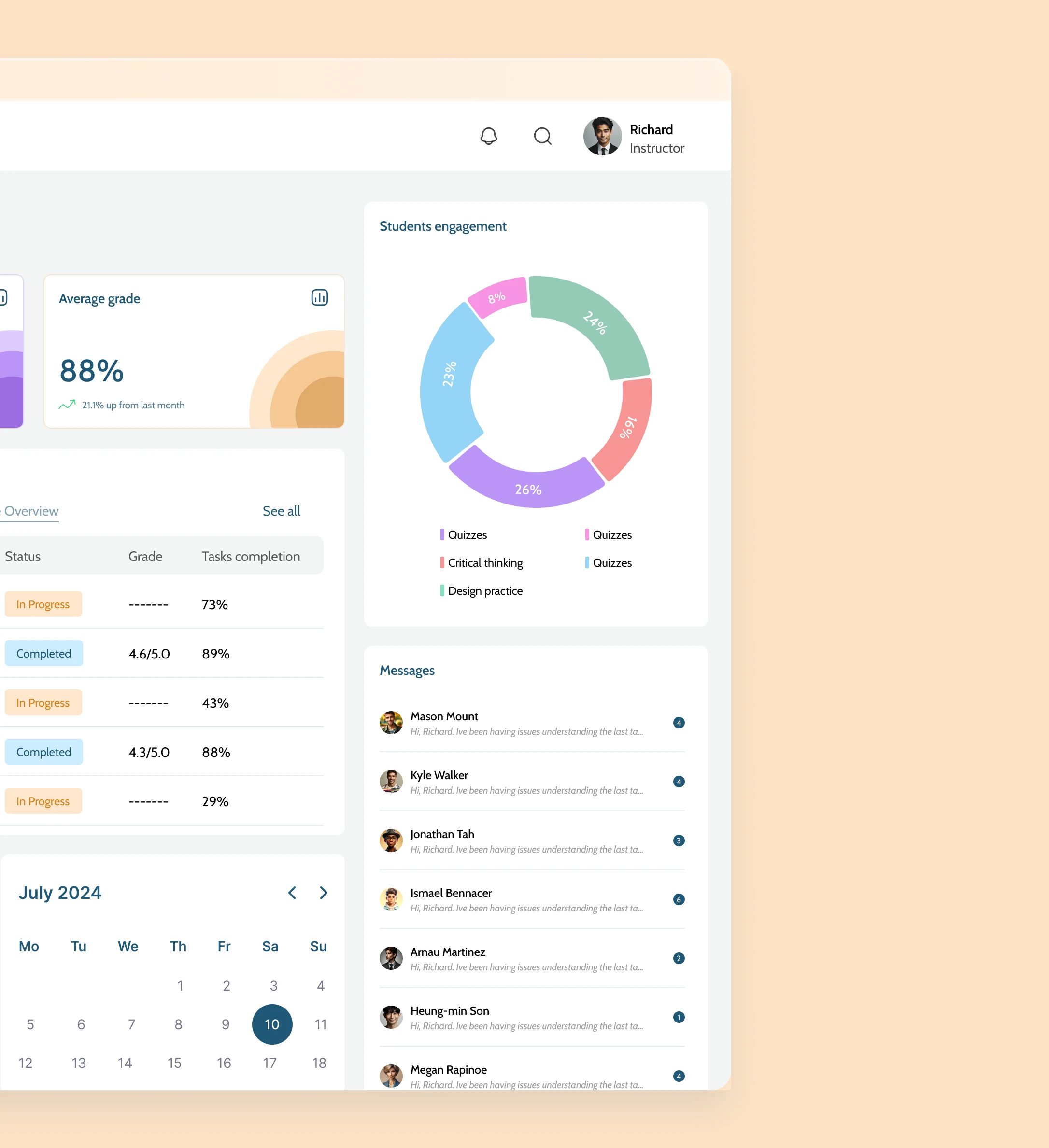Open Jonathan Tah's avatar
Image resolution: width=1049 pixels, height=1148 pixels.
(391, 840)
